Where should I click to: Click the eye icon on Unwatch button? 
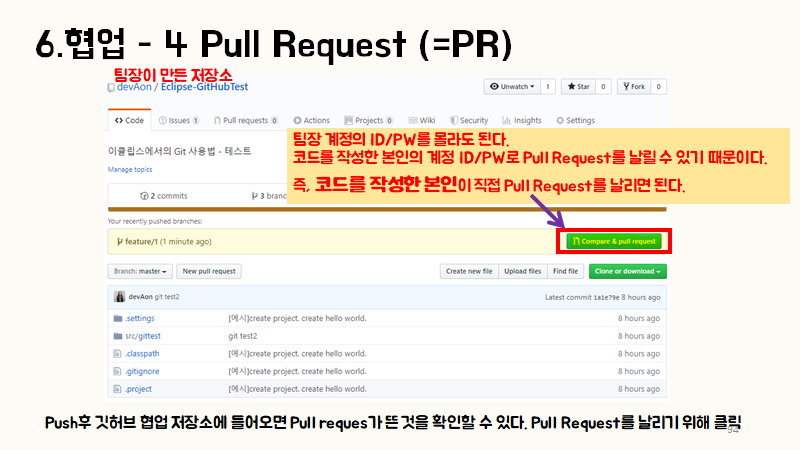(x=494, y=87)
